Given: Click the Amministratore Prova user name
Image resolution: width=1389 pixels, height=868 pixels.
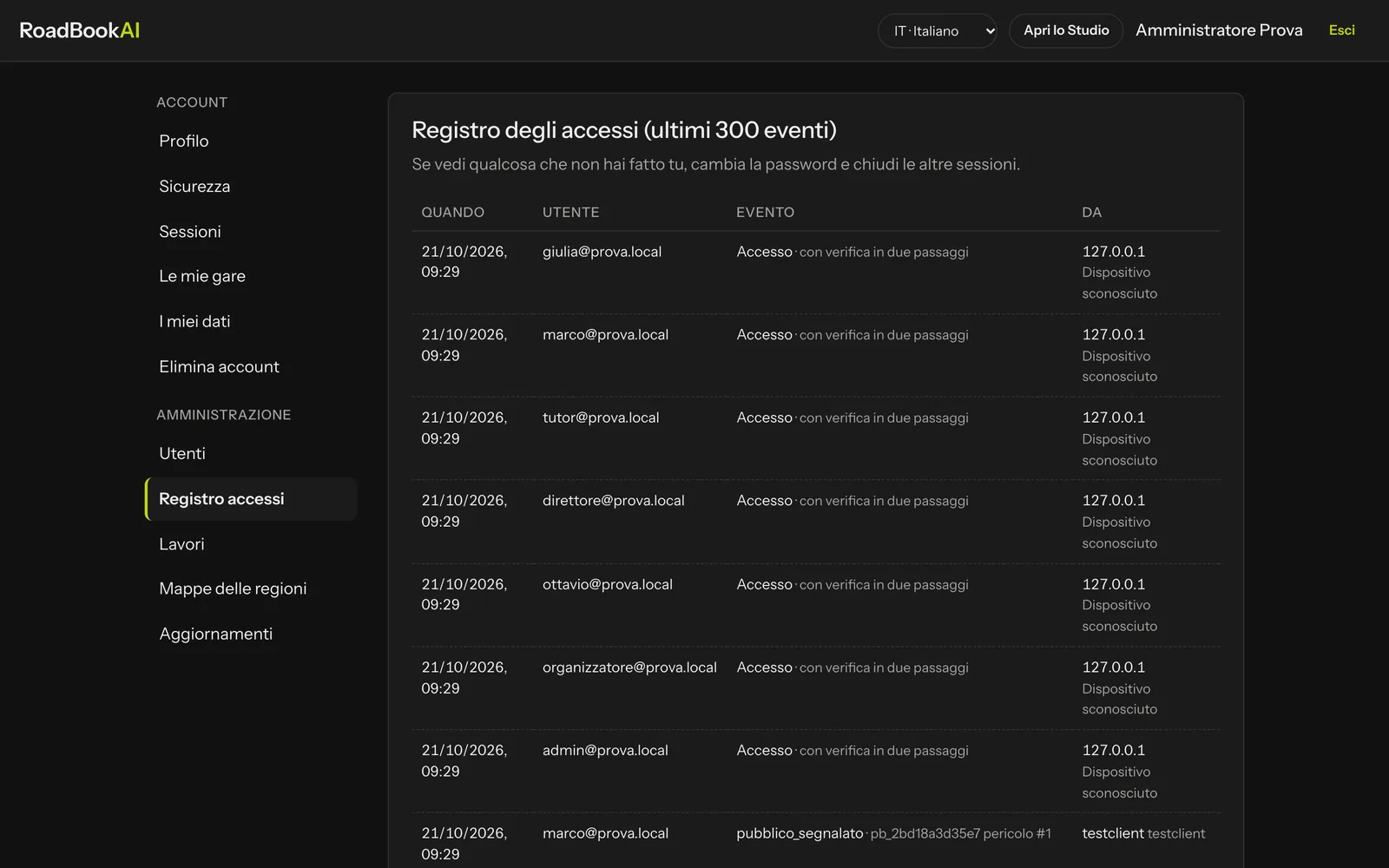Looking at the screenshot, I should [1219, 30].
